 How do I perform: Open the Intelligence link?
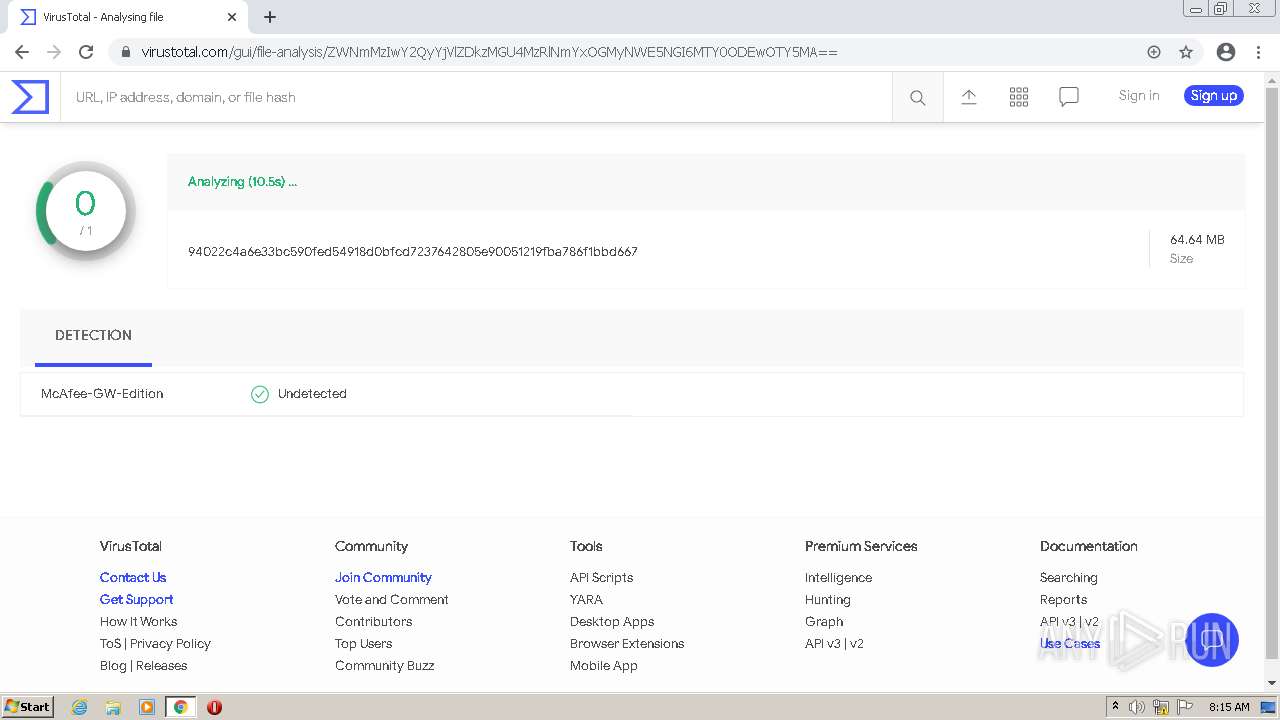coord(838,578)
